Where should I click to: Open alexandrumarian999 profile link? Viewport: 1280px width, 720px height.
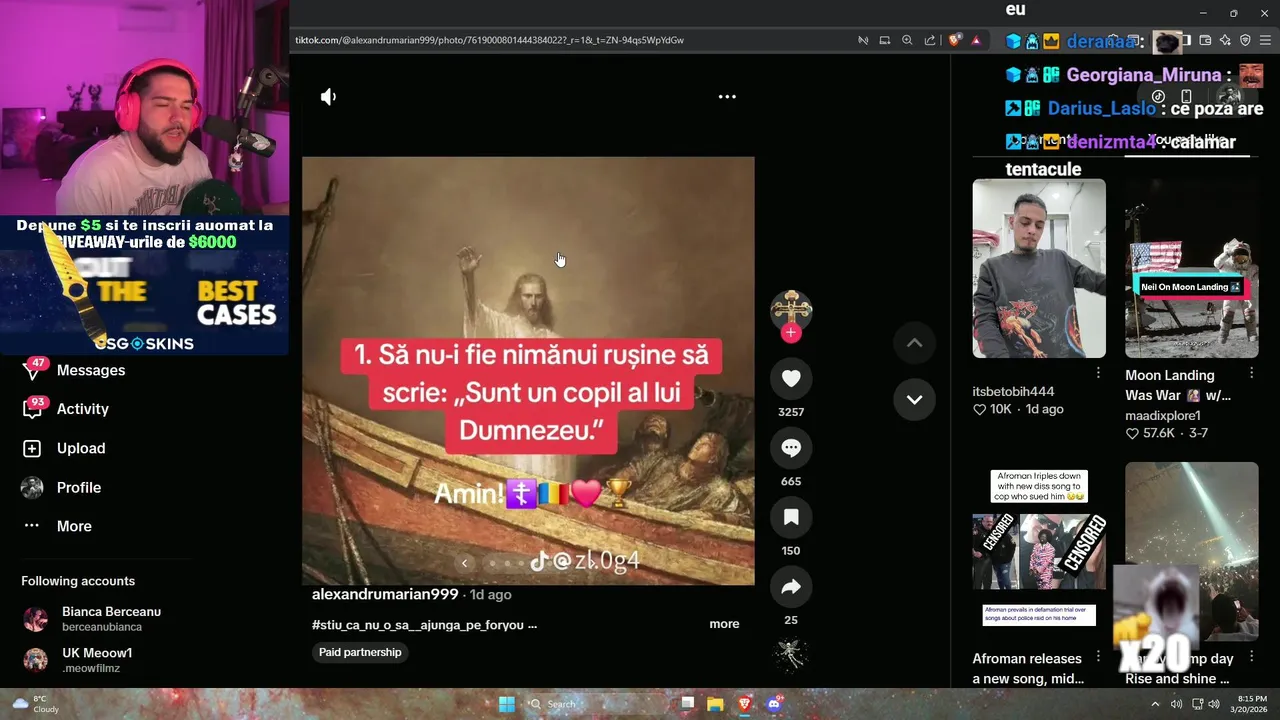(385, 594)
